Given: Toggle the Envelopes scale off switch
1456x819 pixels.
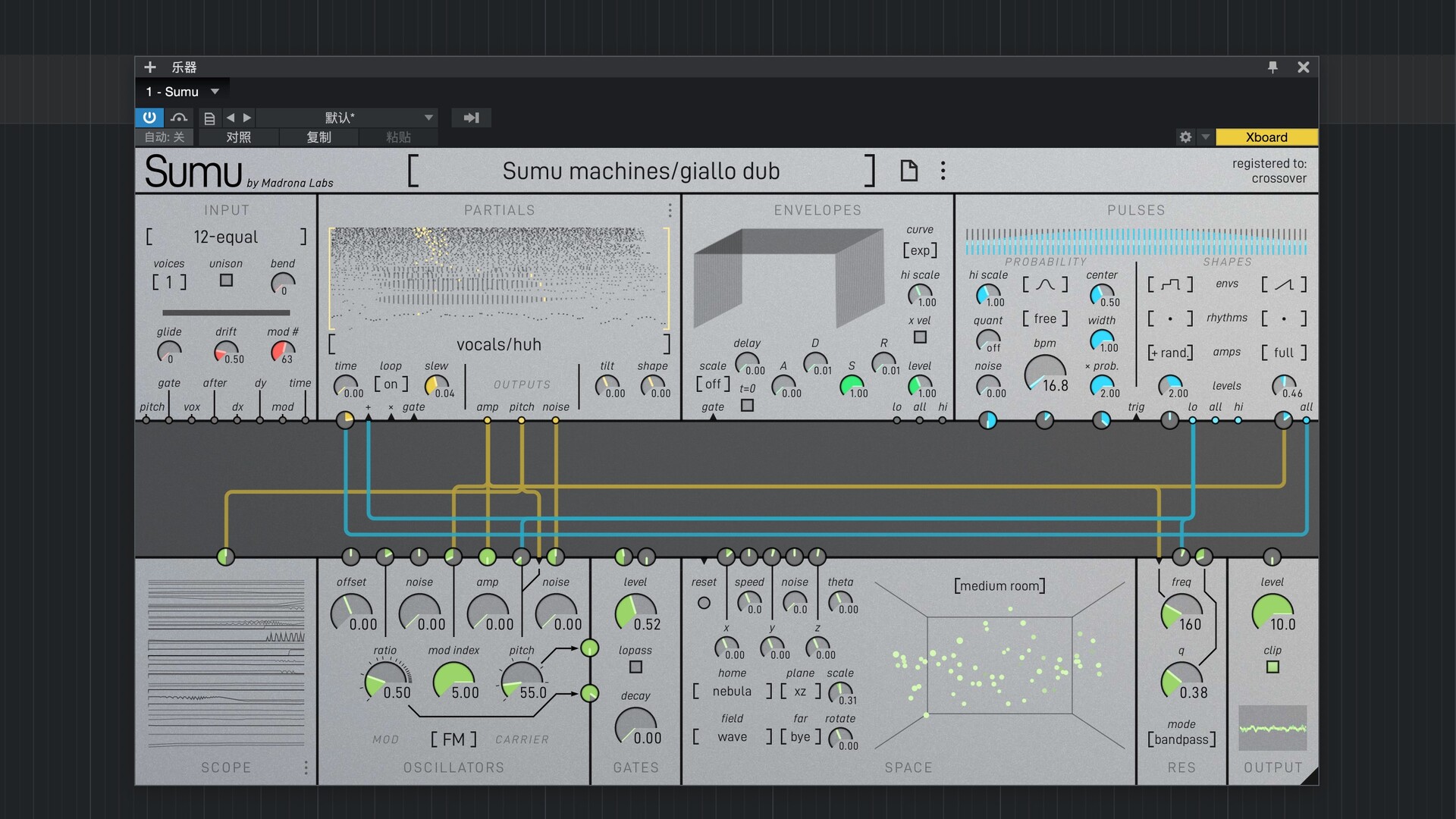Looking at the screenshot, I should [x=713, y=384].
